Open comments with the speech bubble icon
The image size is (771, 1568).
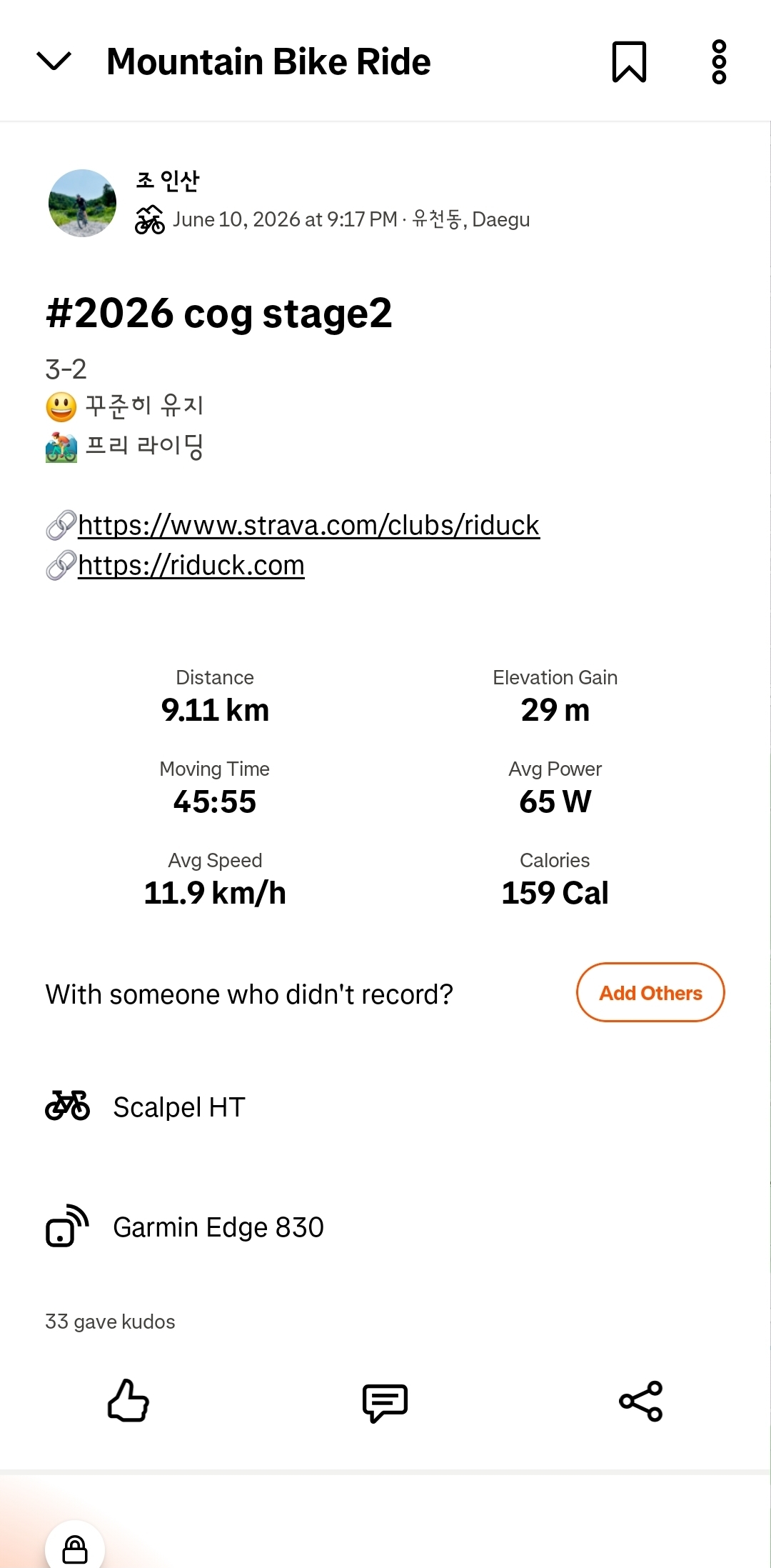click(x=385, y=1402)
